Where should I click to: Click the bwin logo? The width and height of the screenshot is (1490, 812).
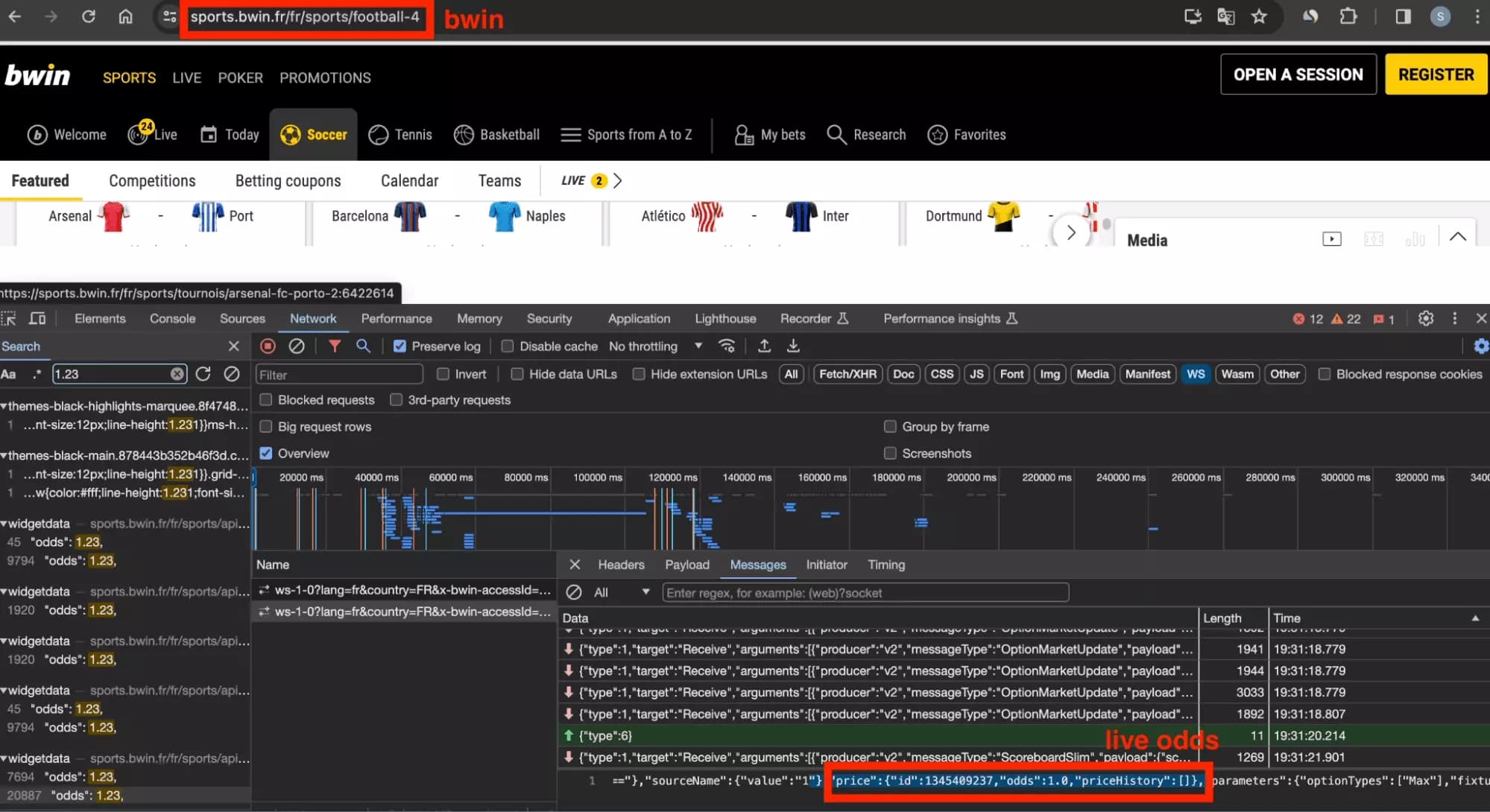click(37, 75)
